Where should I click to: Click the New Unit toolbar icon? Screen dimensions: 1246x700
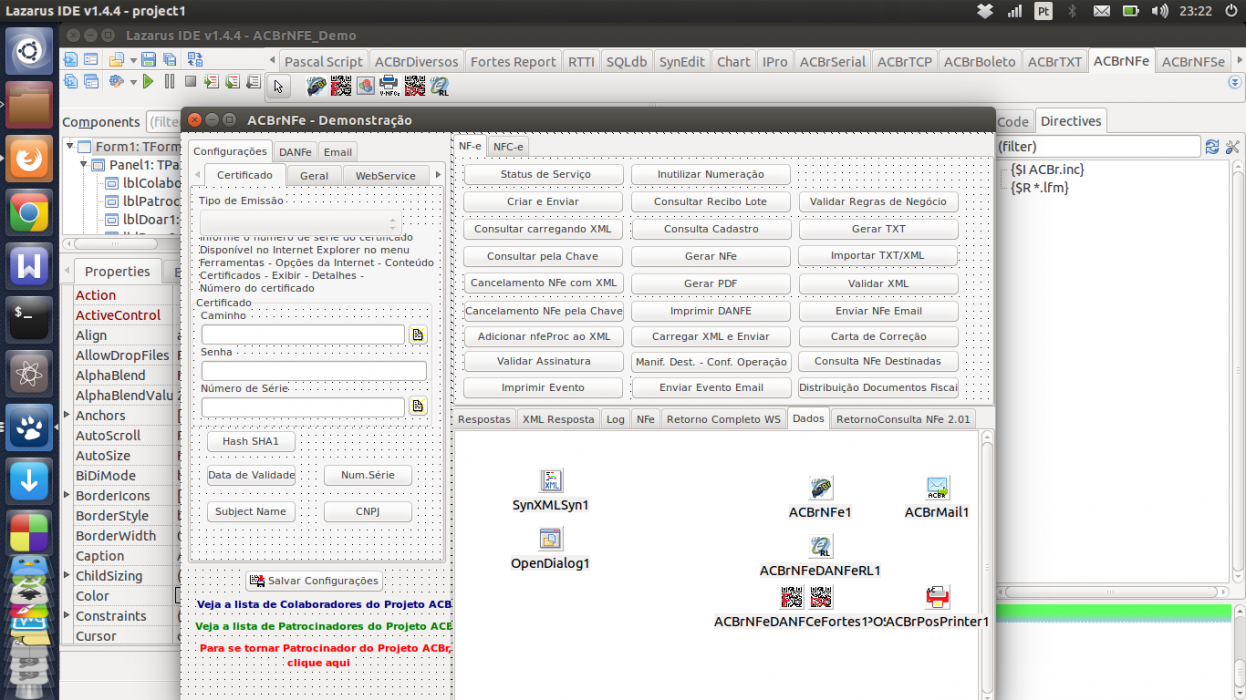[70, 60]
